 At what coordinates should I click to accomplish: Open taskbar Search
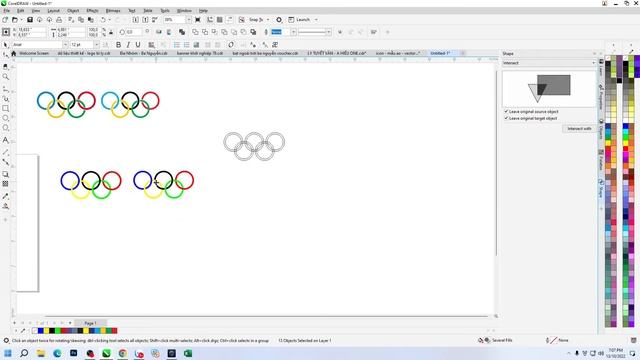coord(24,353)
